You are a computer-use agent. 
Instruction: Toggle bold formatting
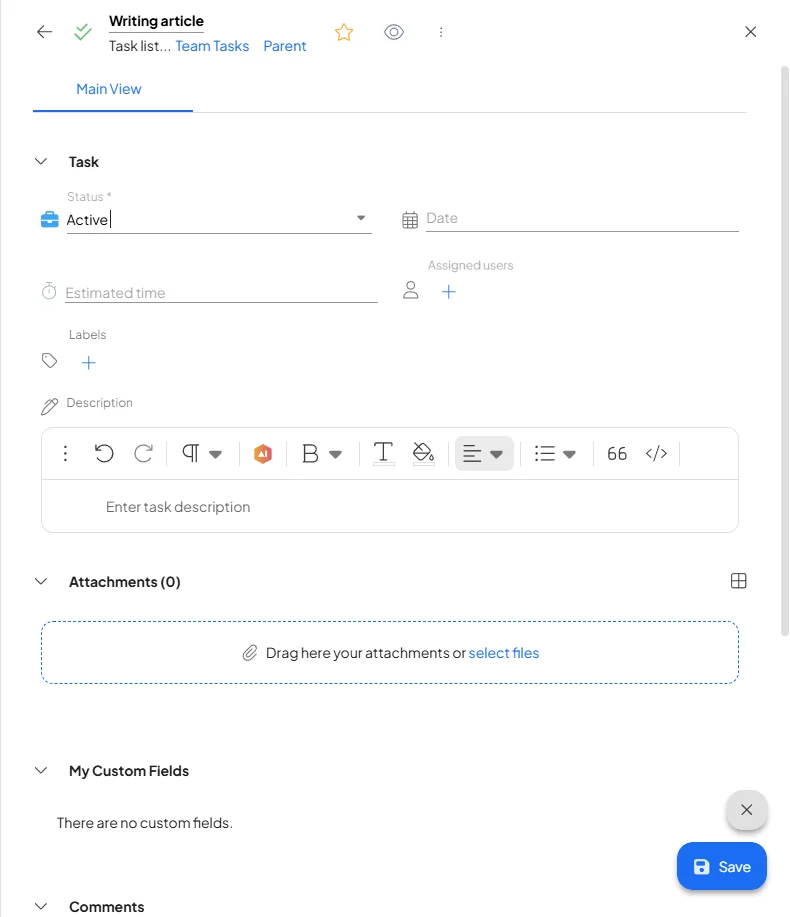310,453
